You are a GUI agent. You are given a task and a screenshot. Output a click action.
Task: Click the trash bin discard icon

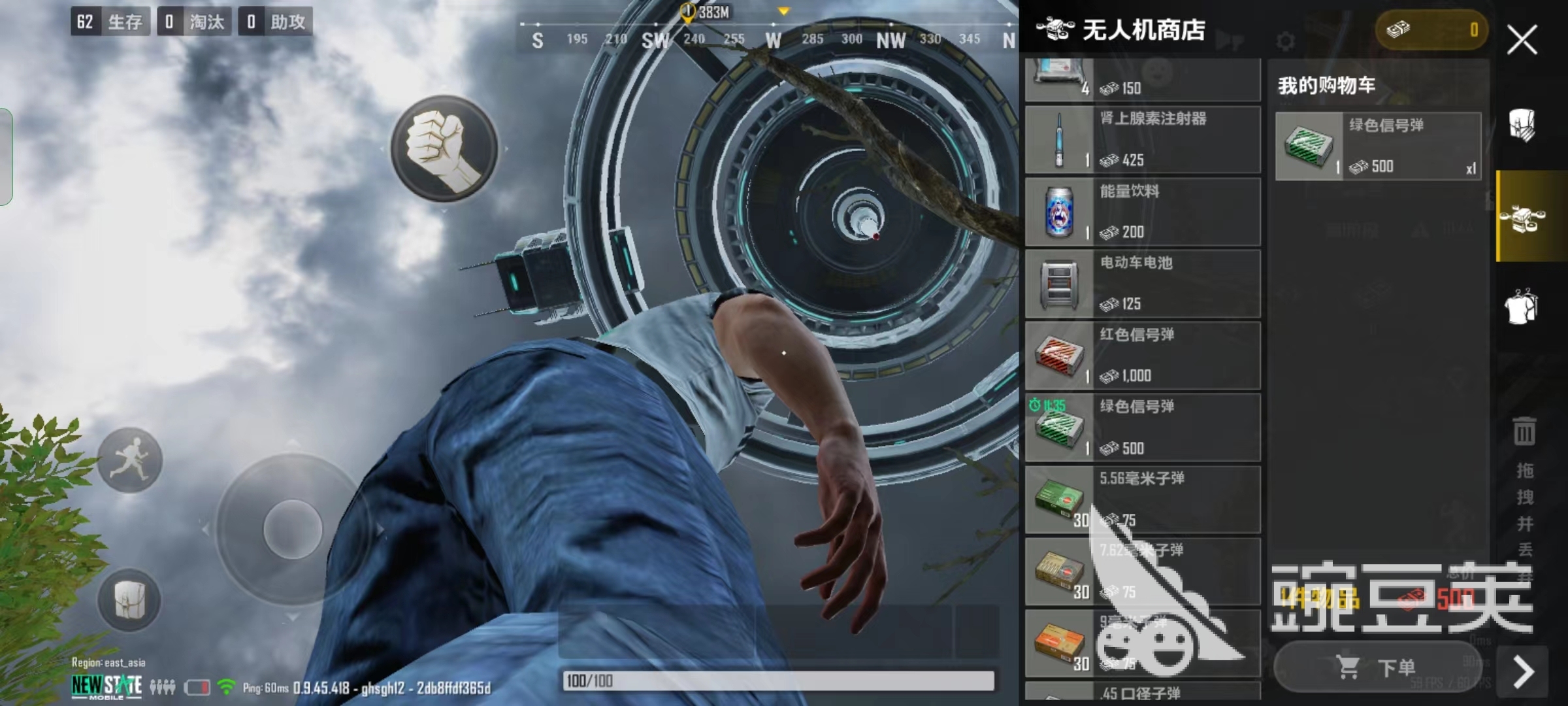pos(1524,432)
